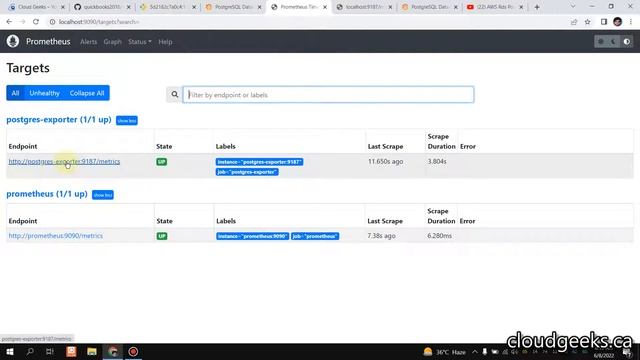The width and height of the screenshot is (640, 360).
Task: Switch to dark theme moon icon
Action: 613,42
